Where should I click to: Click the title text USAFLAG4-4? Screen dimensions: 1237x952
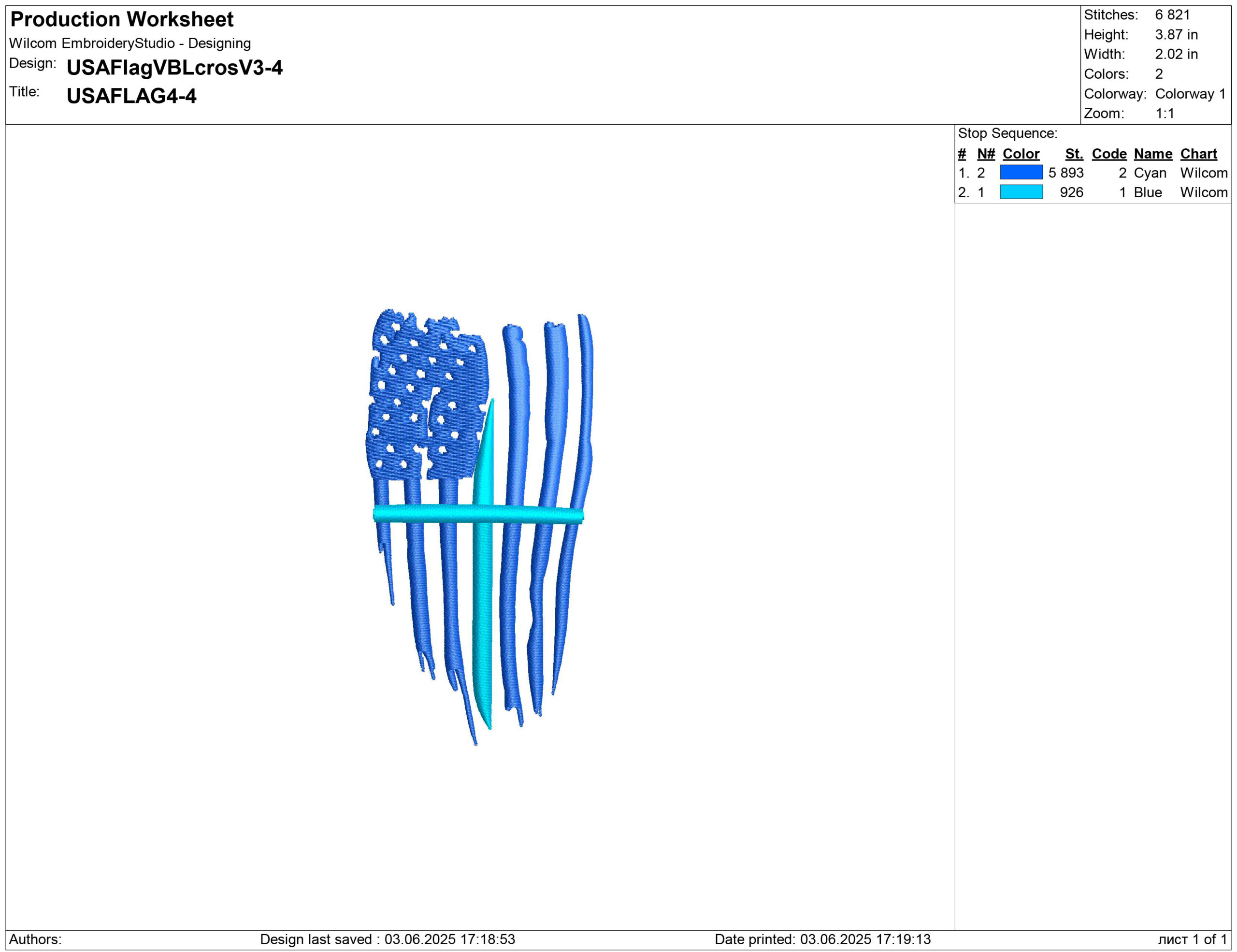pyautogui.click(x=131, y=96)
